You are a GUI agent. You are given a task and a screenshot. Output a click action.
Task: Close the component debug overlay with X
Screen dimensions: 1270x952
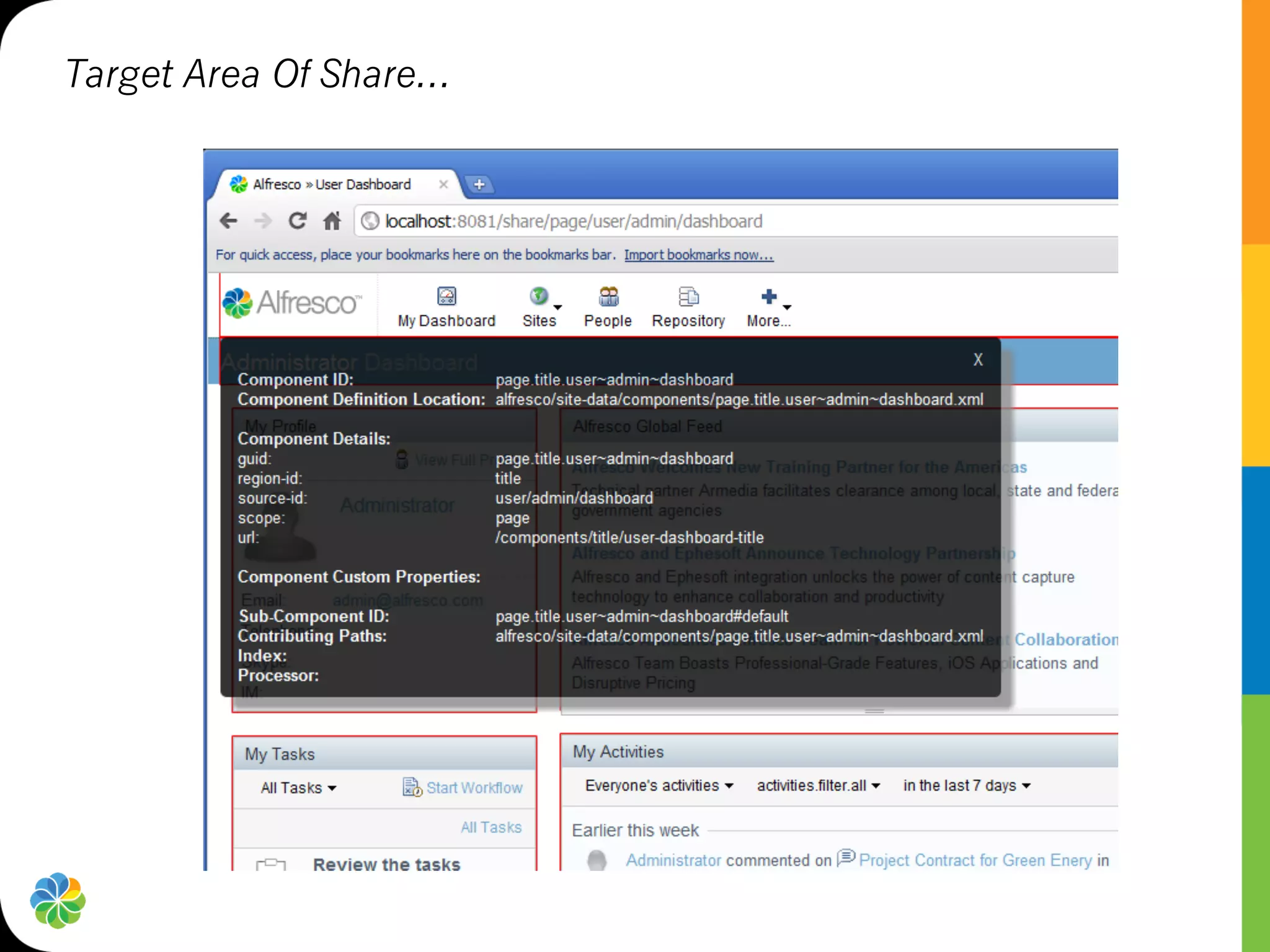(x=978, y=359)
